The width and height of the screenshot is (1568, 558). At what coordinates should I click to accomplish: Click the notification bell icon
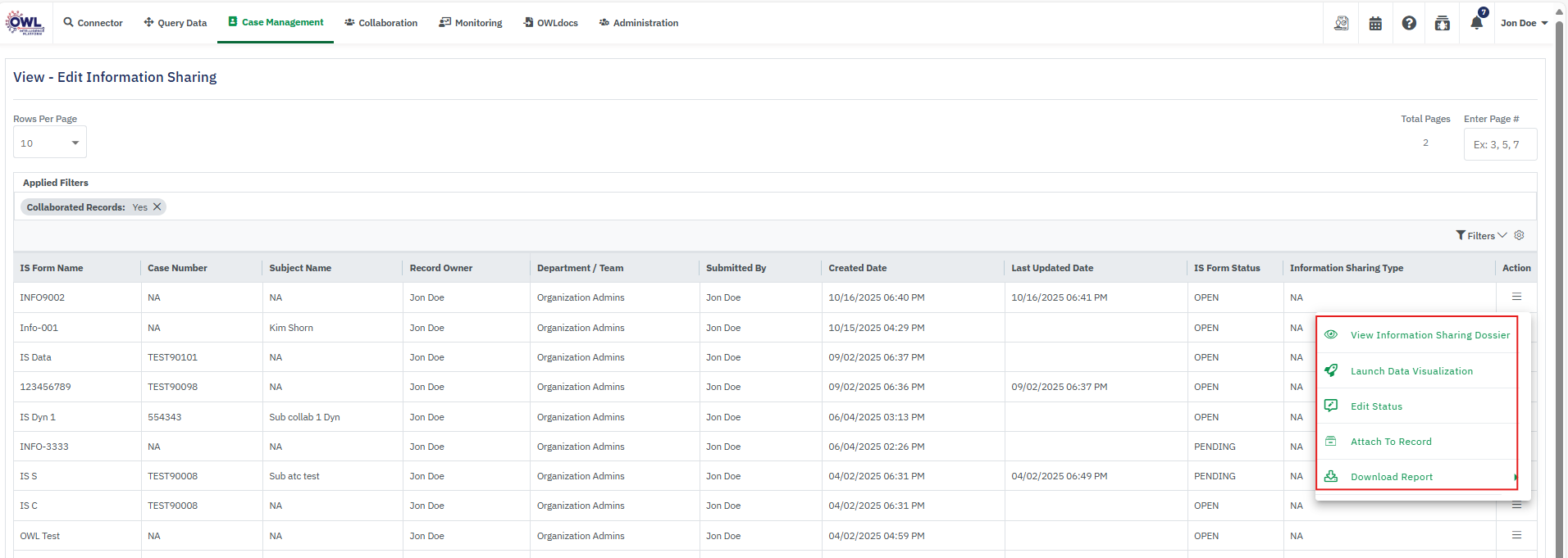pos(1476,23)
